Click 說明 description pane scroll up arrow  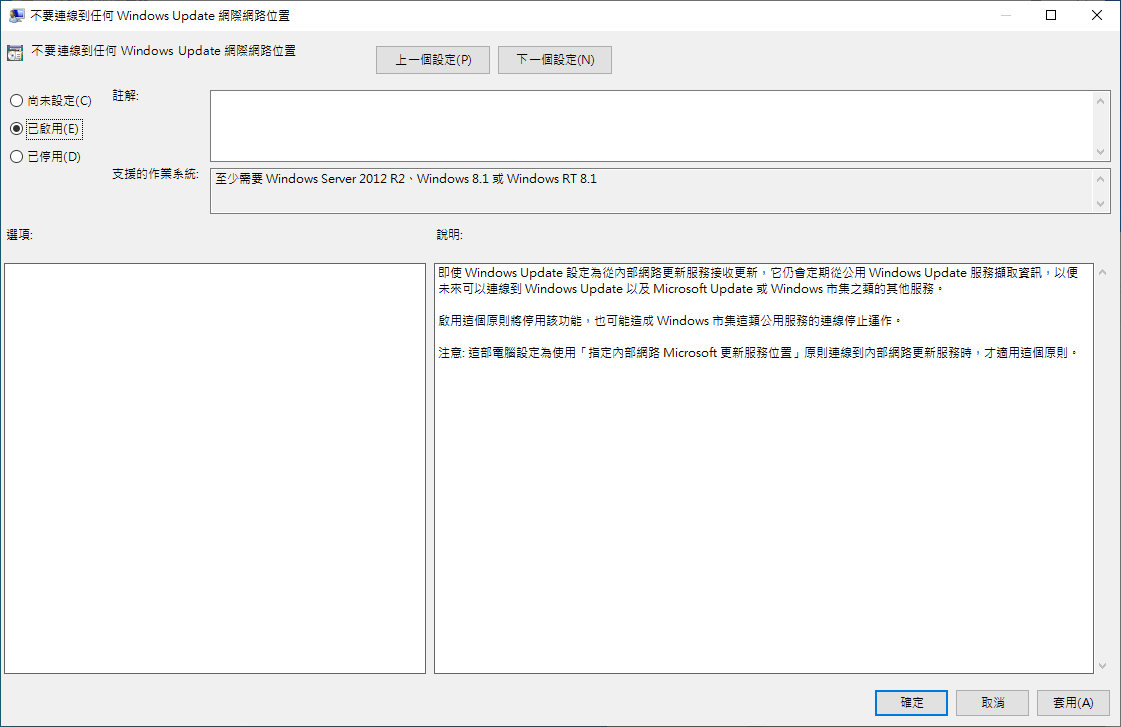pyautogui.click(x=1102, y=272)
